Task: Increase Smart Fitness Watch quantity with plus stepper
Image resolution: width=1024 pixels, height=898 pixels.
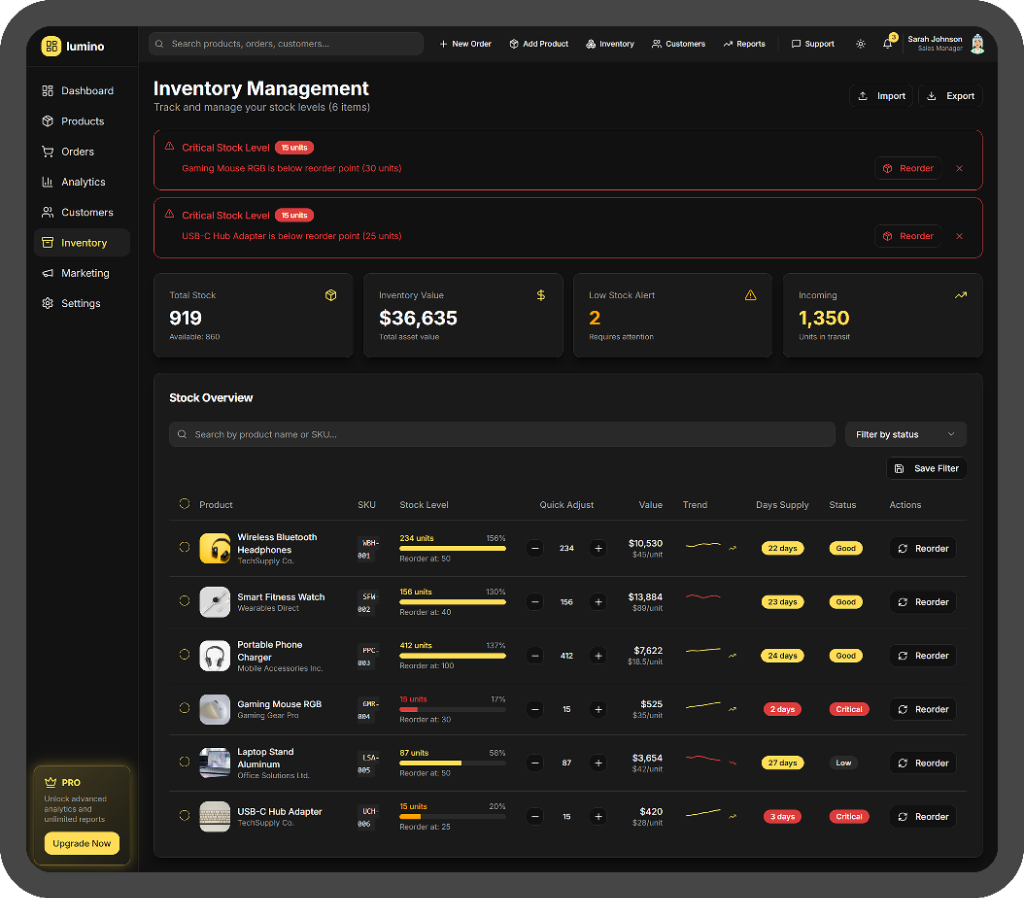Action: [x=598, y=601]
